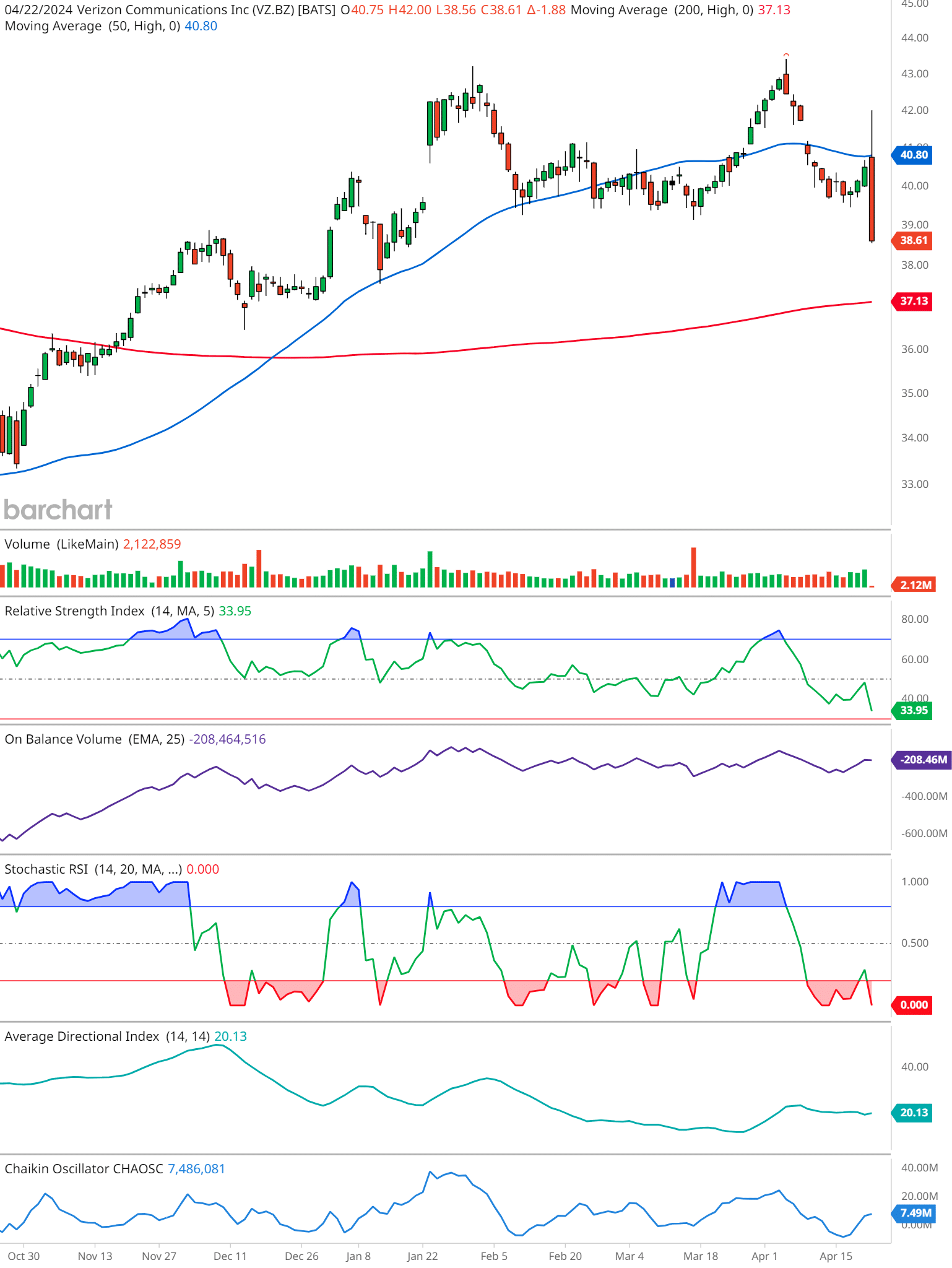Click the purple -208.46M OBV tag

[x=922, y=760]
